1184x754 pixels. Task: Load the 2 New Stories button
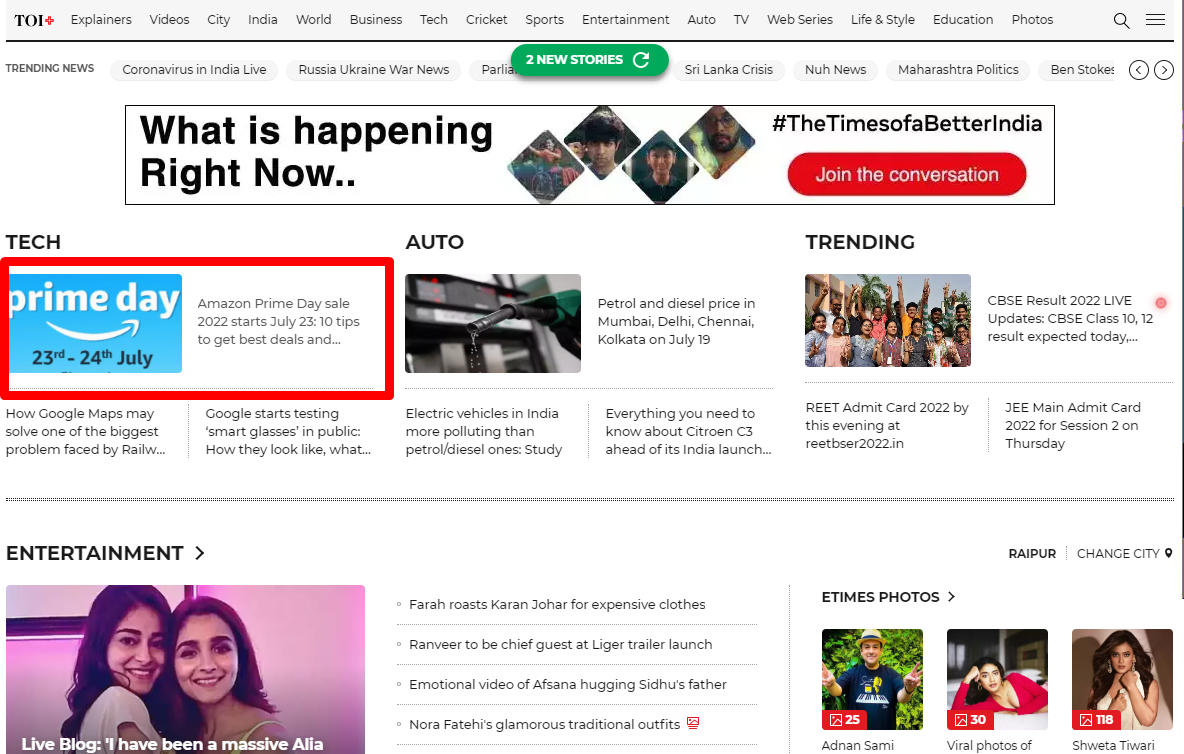589,60
